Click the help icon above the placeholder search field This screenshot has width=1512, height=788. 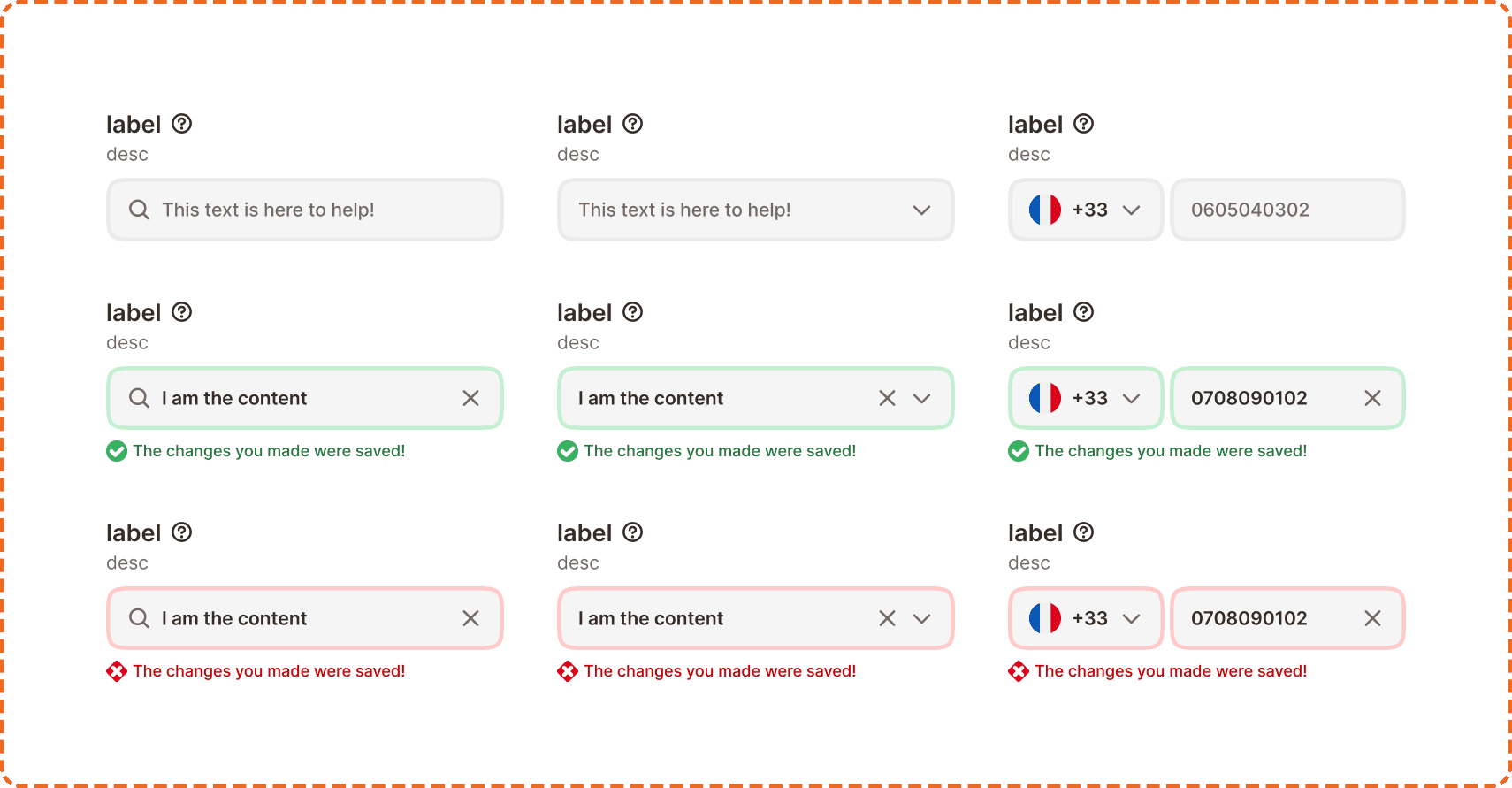tap(181, 124)
